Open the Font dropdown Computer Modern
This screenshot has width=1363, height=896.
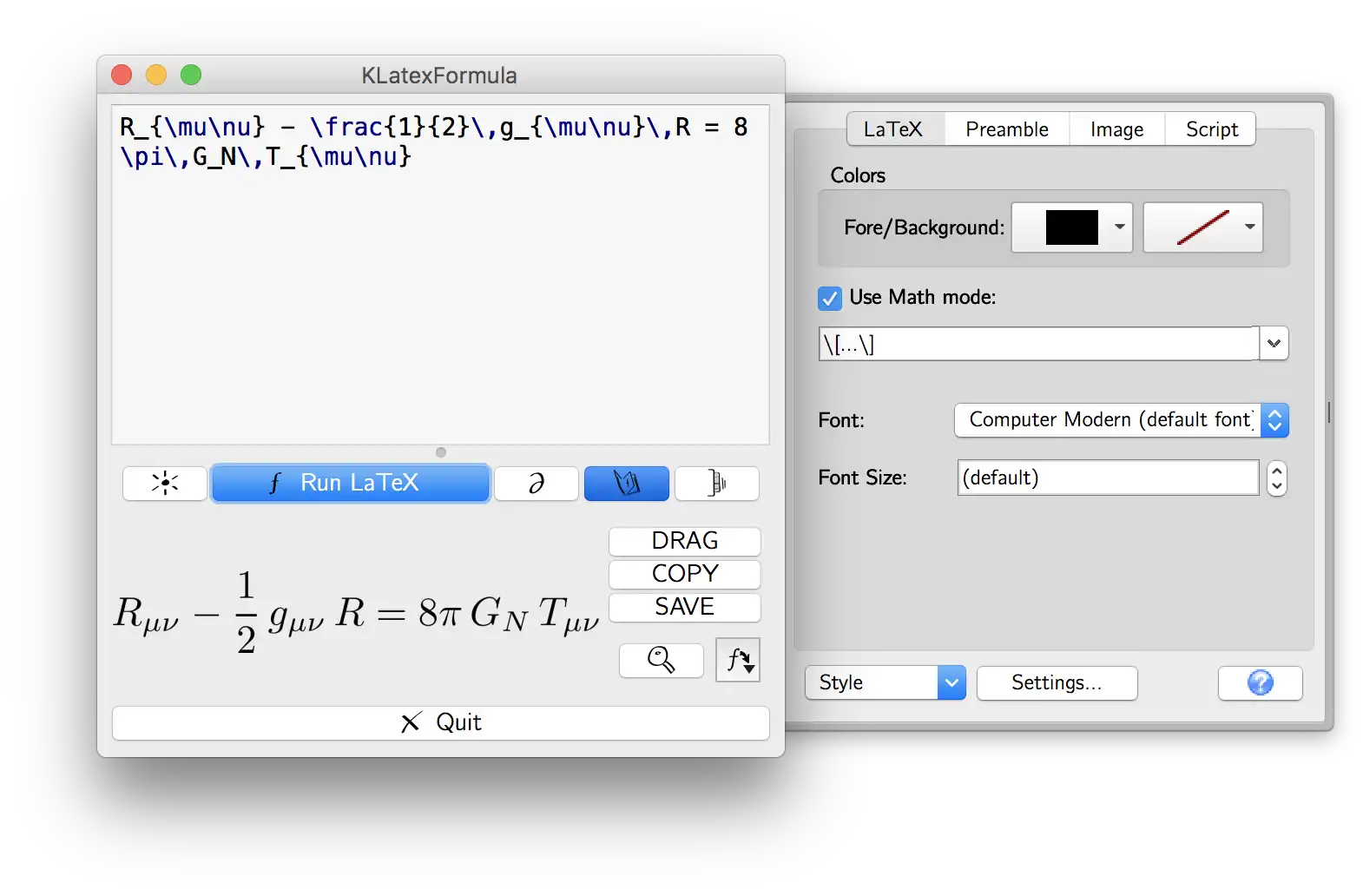click(x=1121, y=420)
